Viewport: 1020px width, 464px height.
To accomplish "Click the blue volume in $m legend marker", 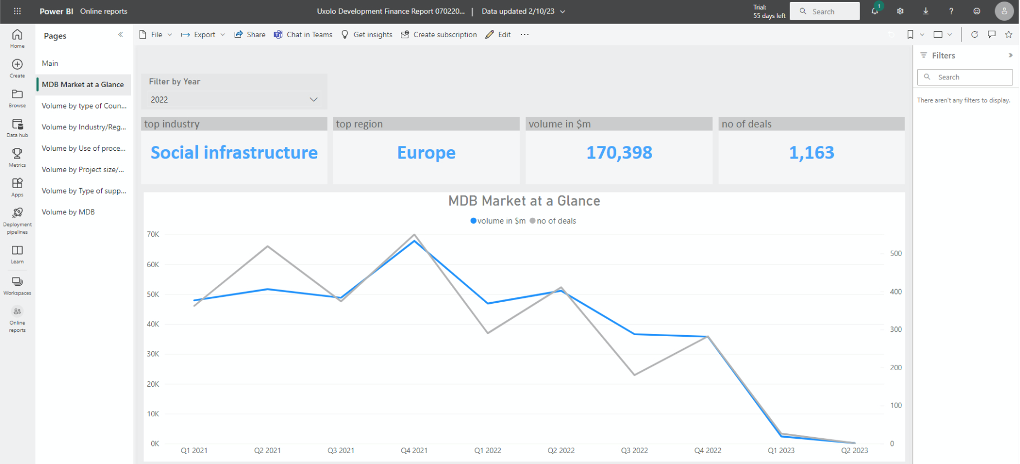I will tap(473, 221).
